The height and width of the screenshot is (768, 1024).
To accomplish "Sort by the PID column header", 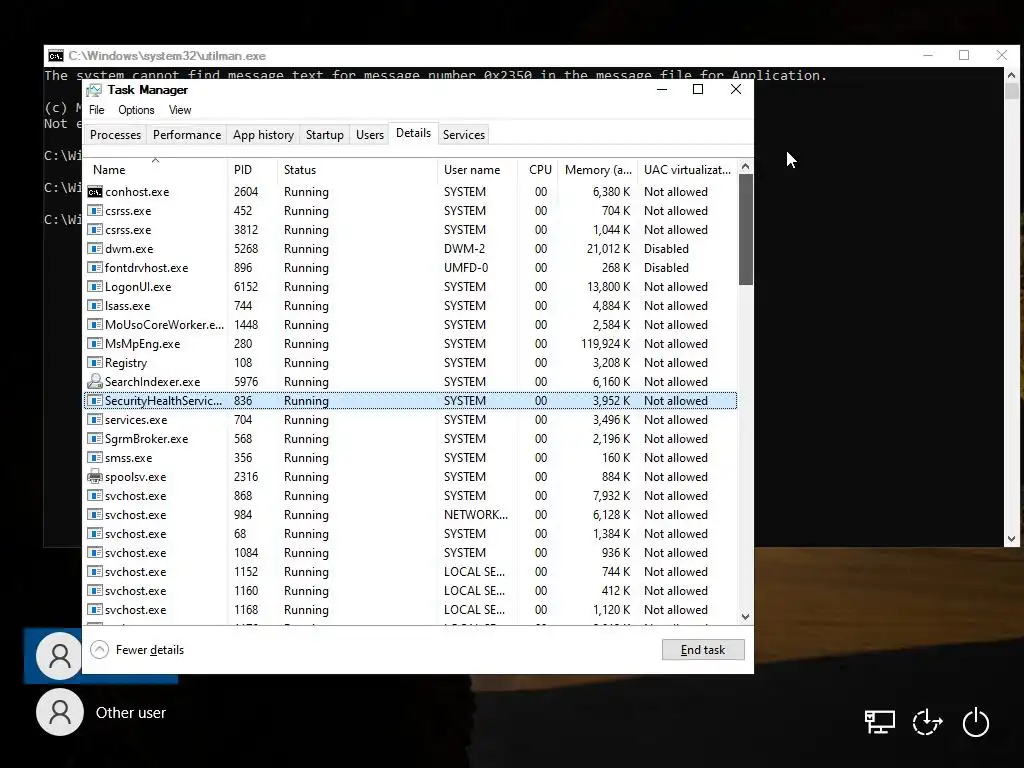I will tap(252, 170).
